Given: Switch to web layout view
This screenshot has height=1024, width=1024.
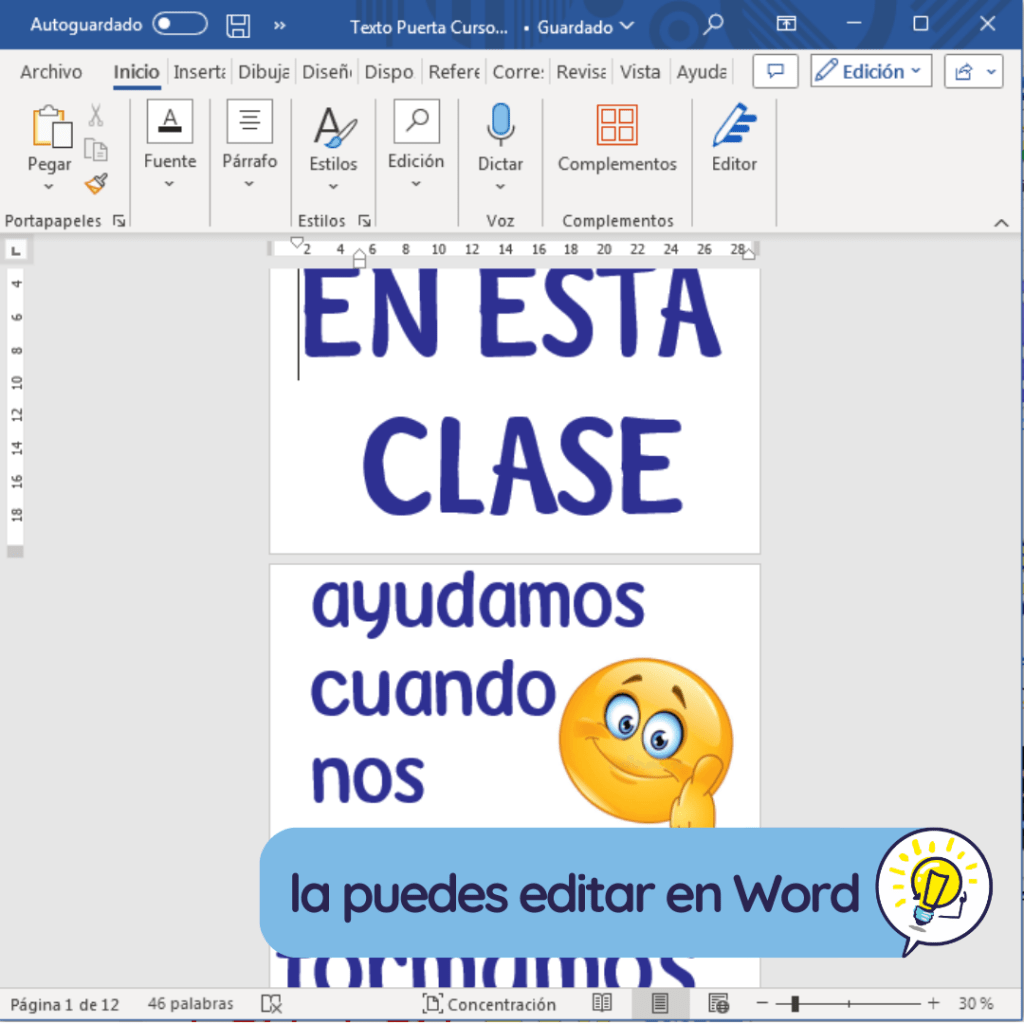Looking at the screenshot, I should pos(718,1003).
